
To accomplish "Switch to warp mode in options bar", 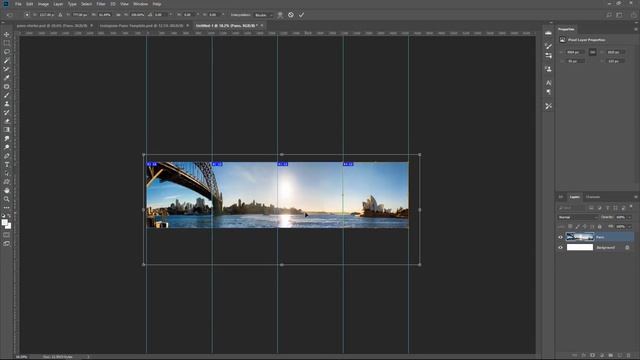I will [280, 15].
